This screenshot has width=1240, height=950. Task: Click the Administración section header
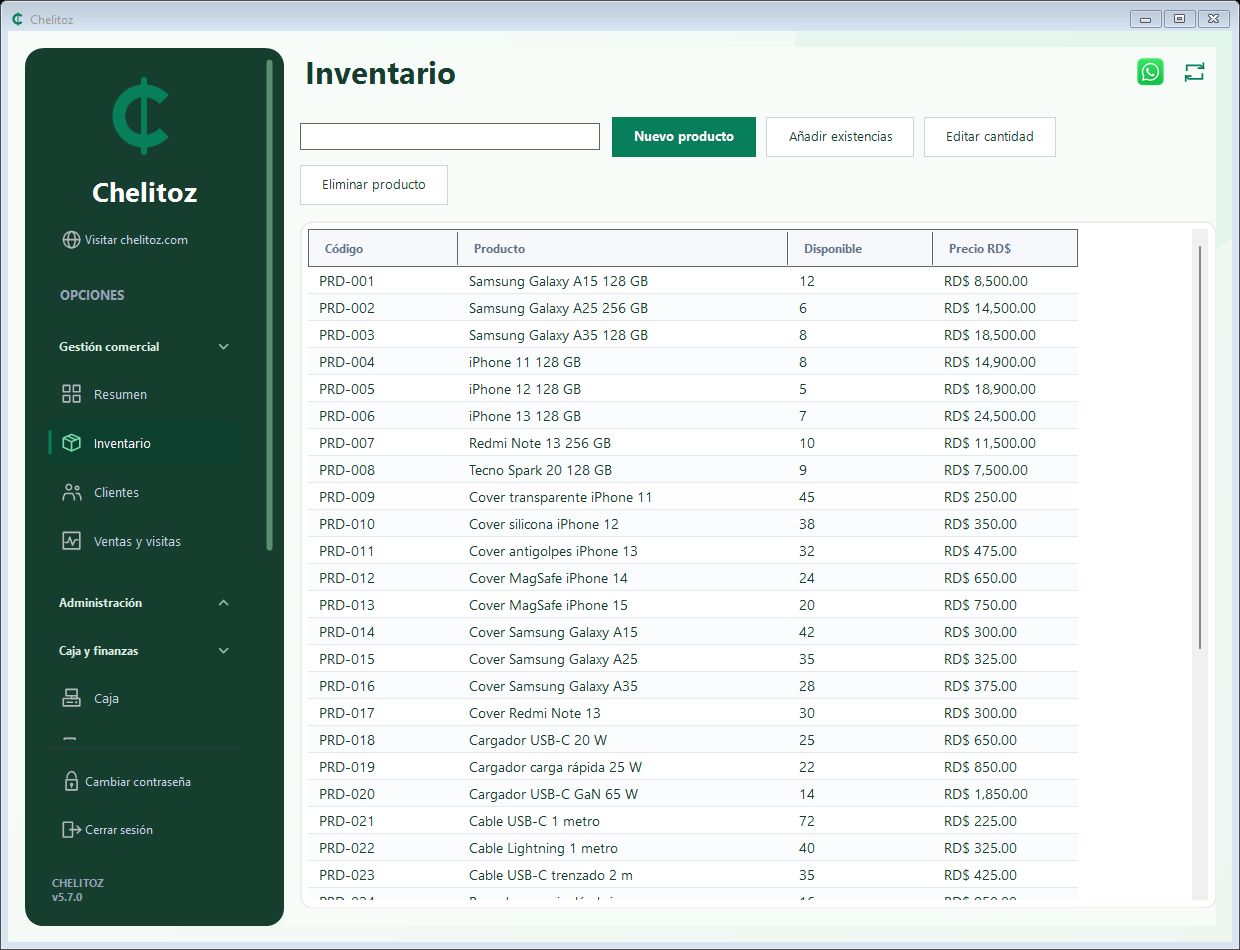[x=145, y=603]
